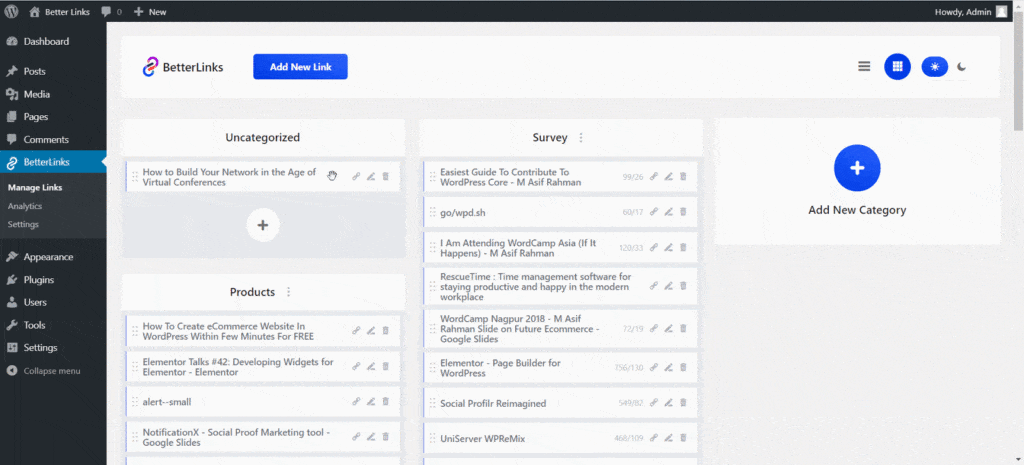Delete I Am Attending WordCamp Asia link
This screenshot has width=1024, height=465.
point(683,248)
